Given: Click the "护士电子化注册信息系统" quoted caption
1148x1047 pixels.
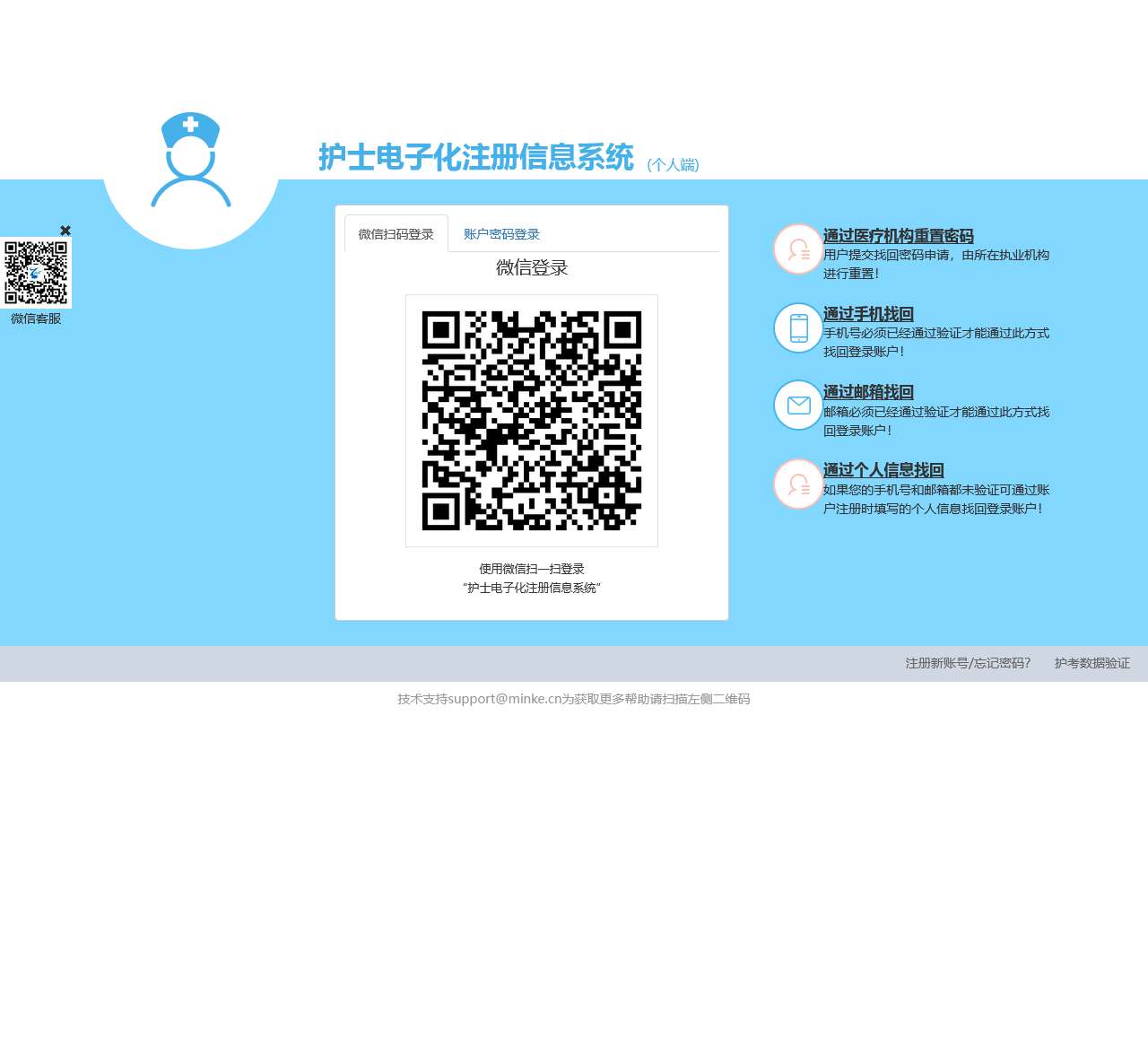Looking at the screenshot, I should (x=532, y=588).
